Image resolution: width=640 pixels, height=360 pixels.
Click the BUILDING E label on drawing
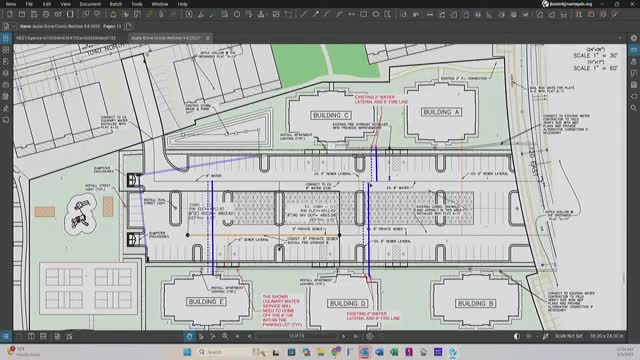pyautogui.click(x=207, y=302)
